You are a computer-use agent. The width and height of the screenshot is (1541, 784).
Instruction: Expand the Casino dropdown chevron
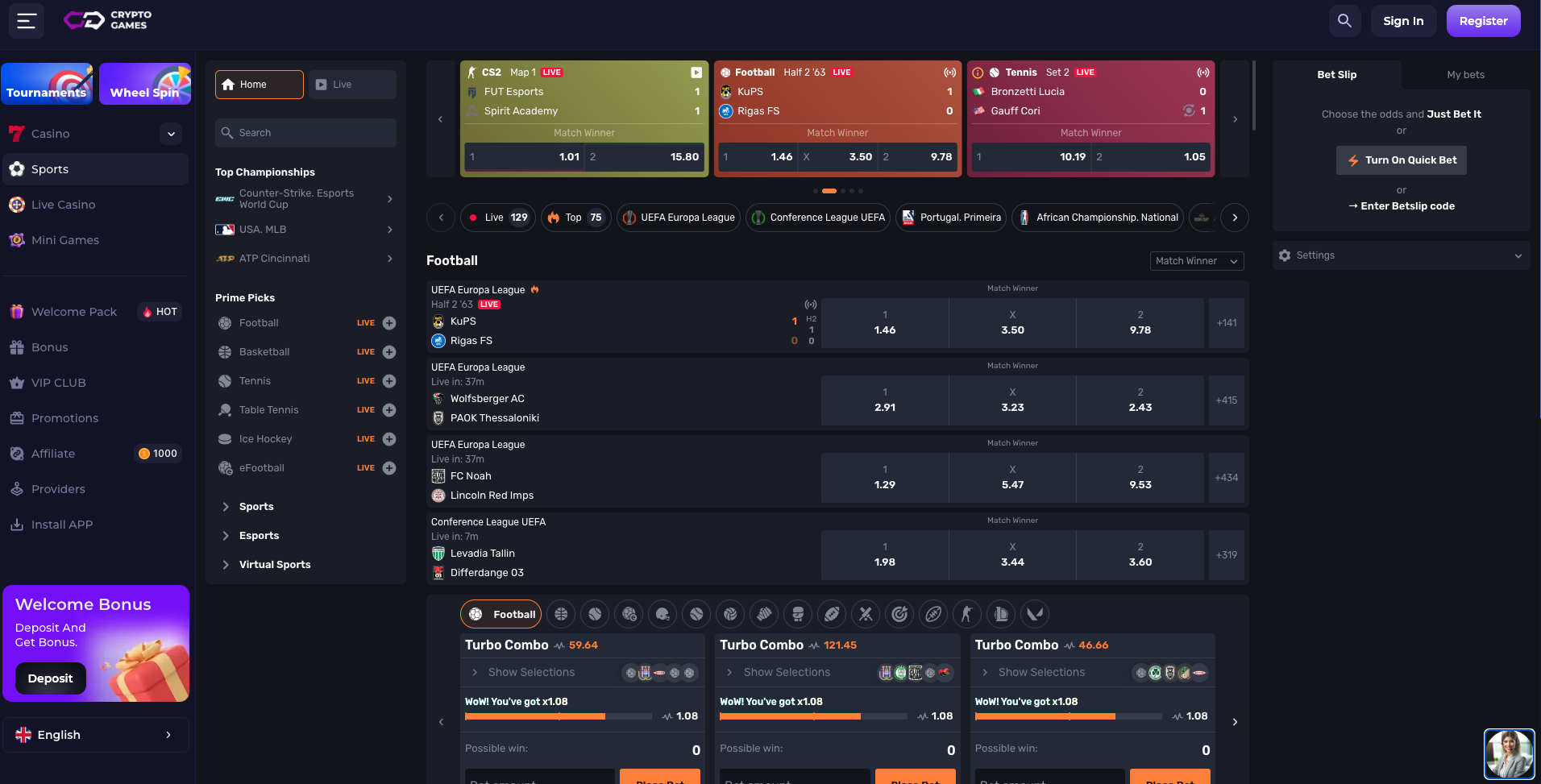pos(171,134)
